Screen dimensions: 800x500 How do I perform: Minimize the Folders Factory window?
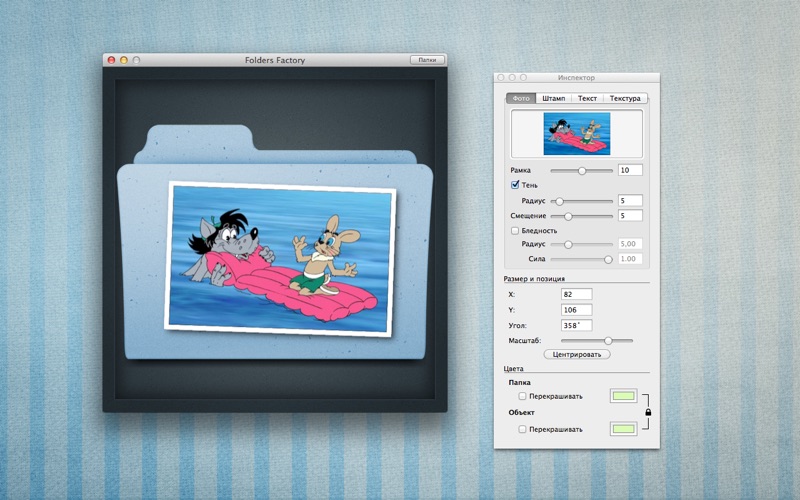[123, 60]
